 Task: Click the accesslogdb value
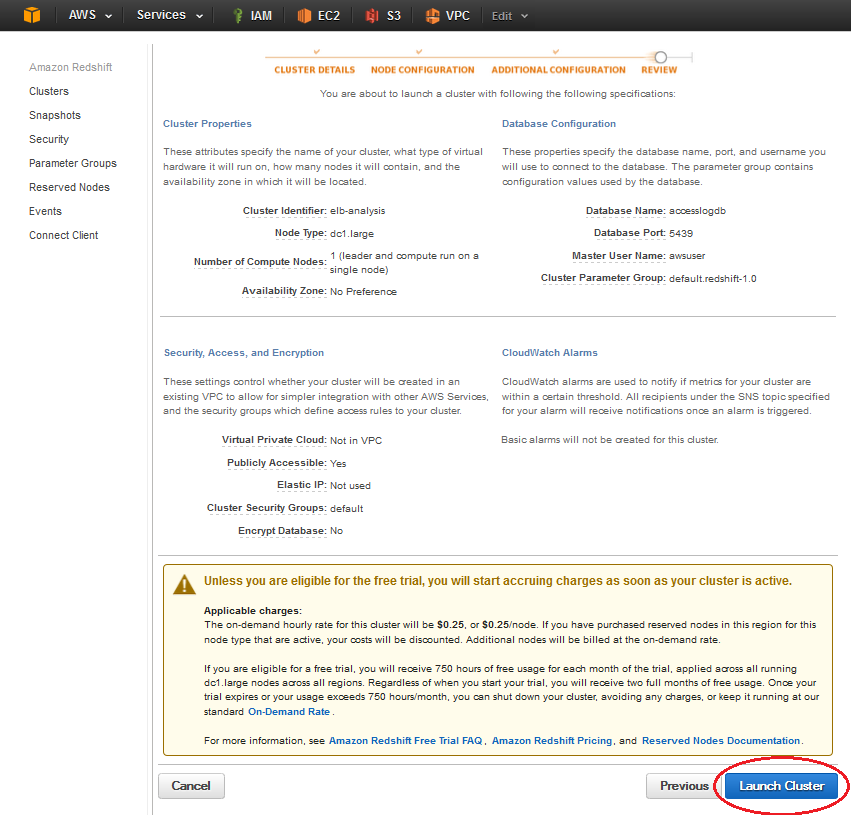click(697, 211)
